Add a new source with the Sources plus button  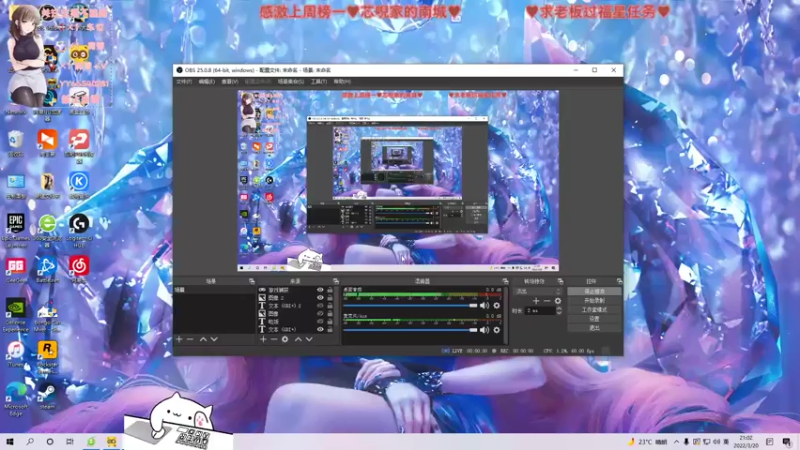[263, 339]
